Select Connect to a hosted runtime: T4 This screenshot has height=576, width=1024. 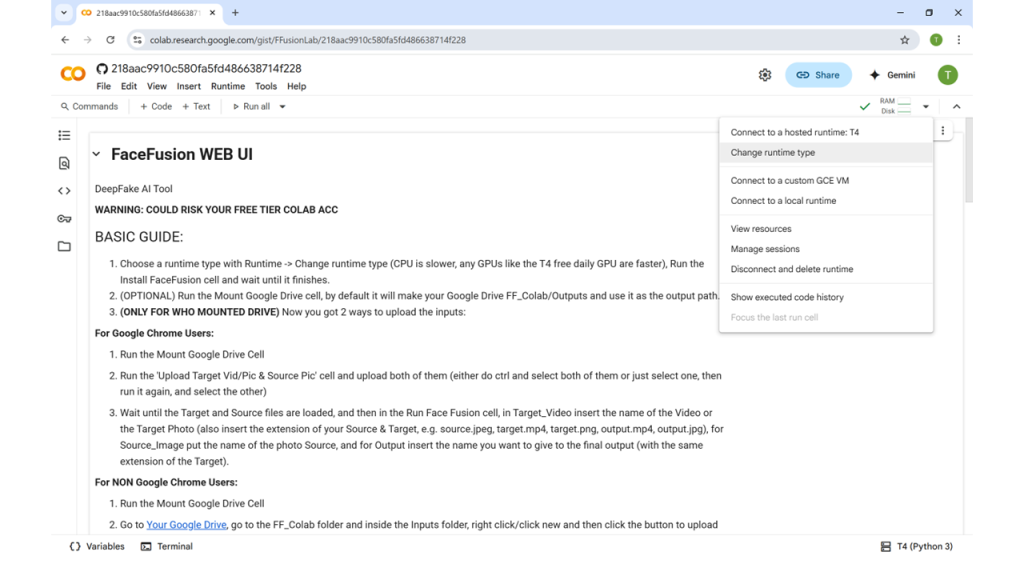[826, 132]
